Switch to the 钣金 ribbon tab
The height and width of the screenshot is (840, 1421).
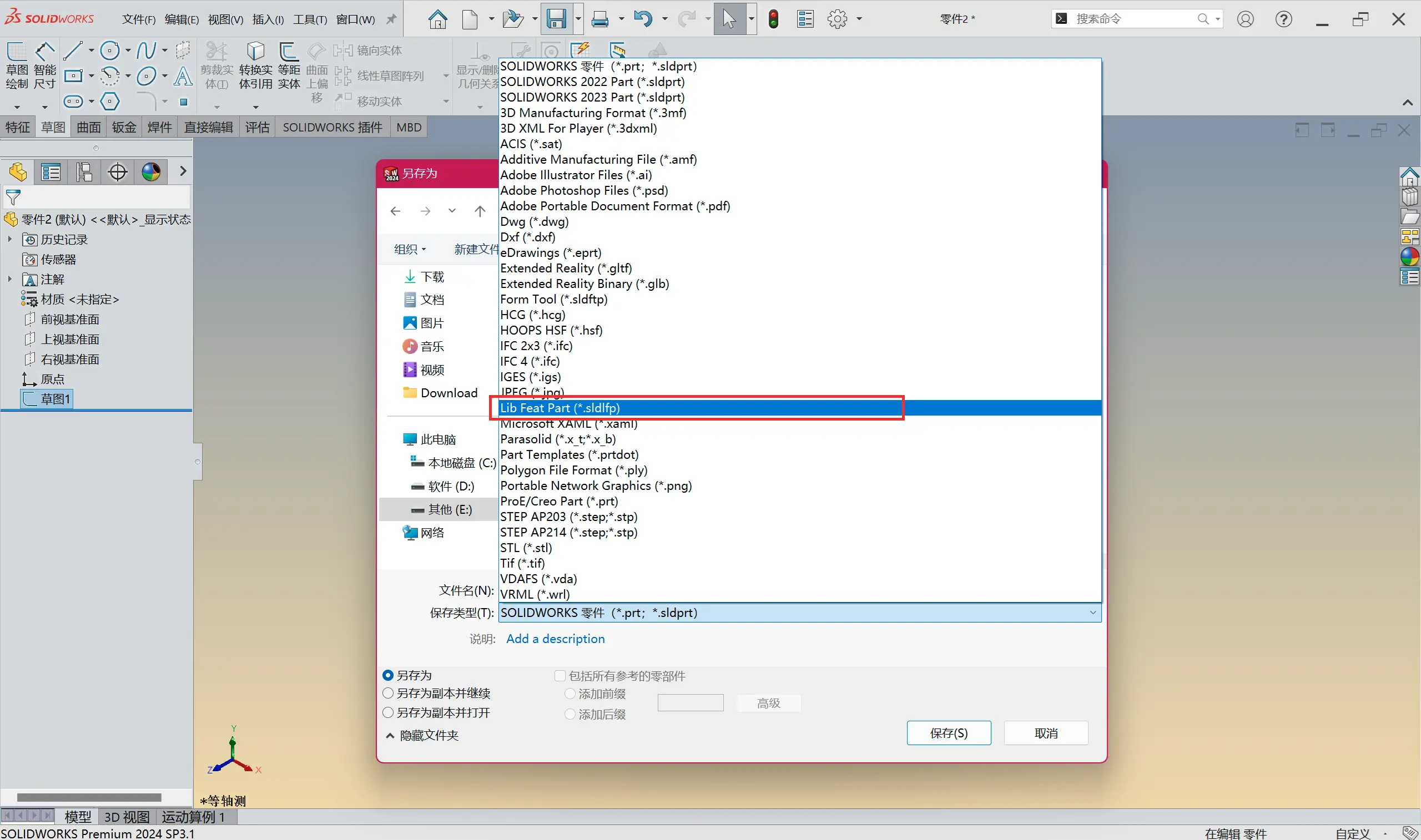pyautogui.click(x=124, y=128)
